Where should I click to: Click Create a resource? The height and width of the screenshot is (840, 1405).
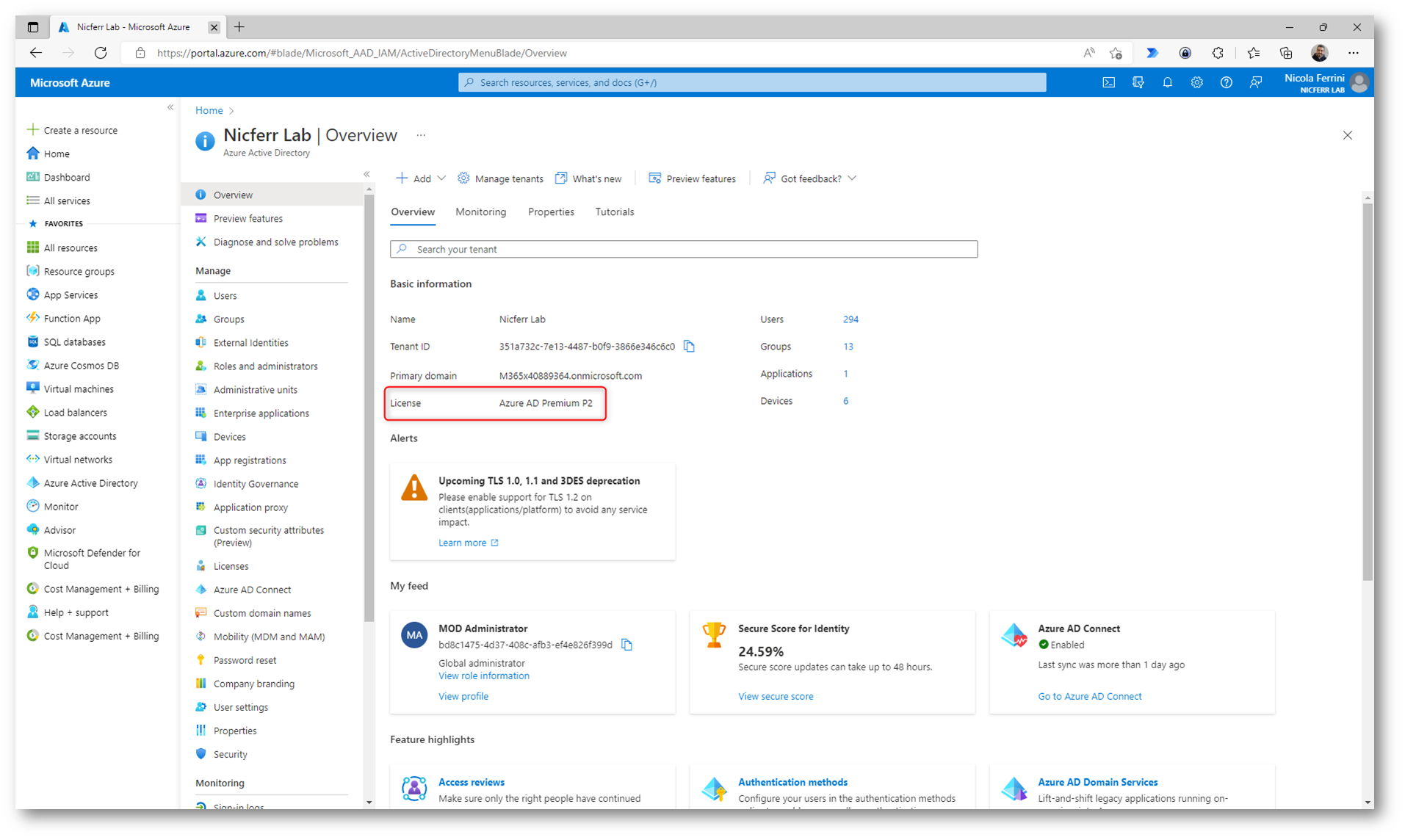[x=72, y=131]
